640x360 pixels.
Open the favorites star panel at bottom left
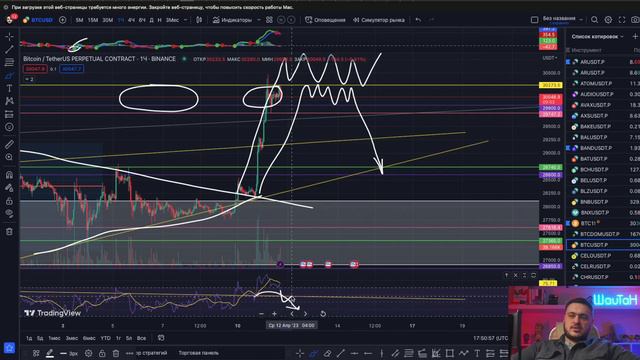coord(9,348)
